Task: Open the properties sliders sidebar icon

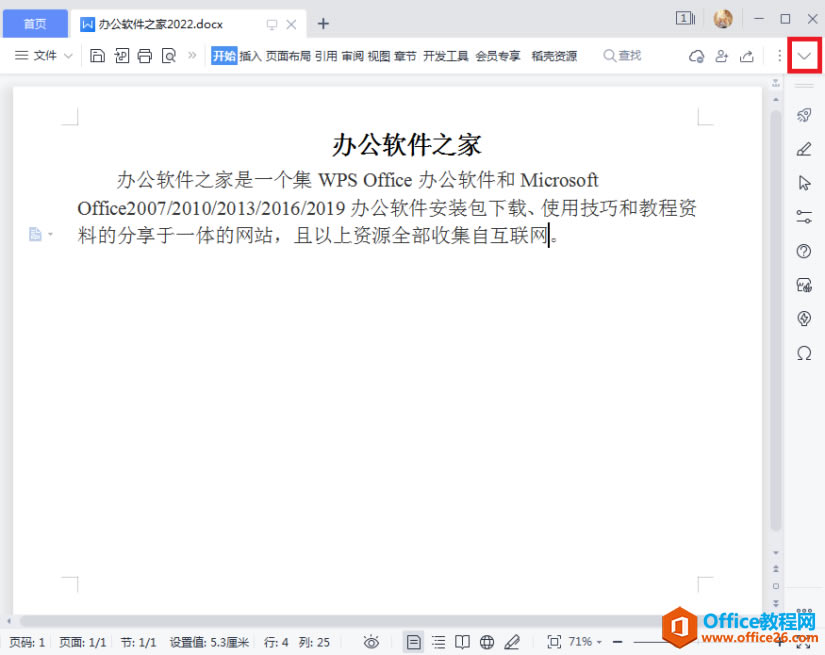Action: (x=804, y=217)
